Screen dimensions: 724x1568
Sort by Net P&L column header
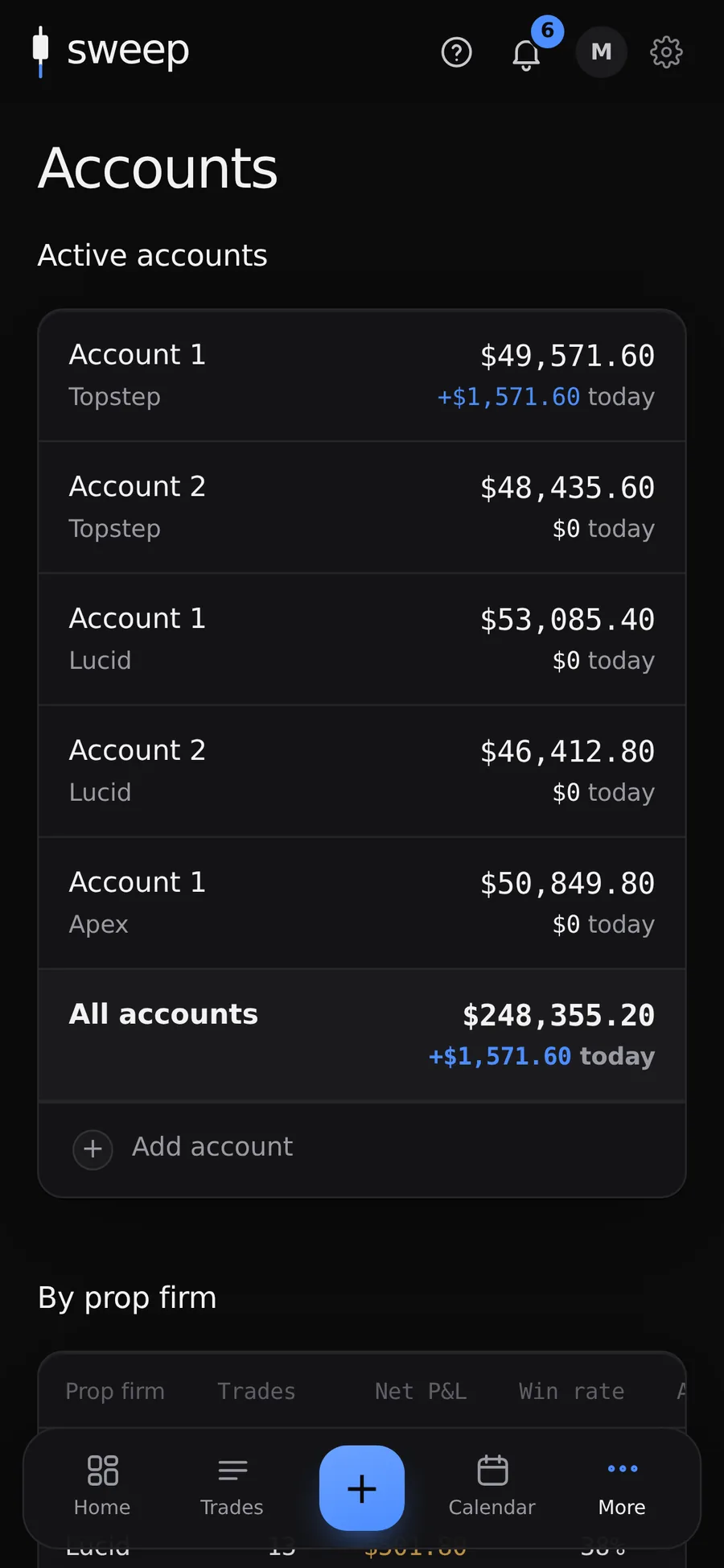click(x=421, y=1391)
